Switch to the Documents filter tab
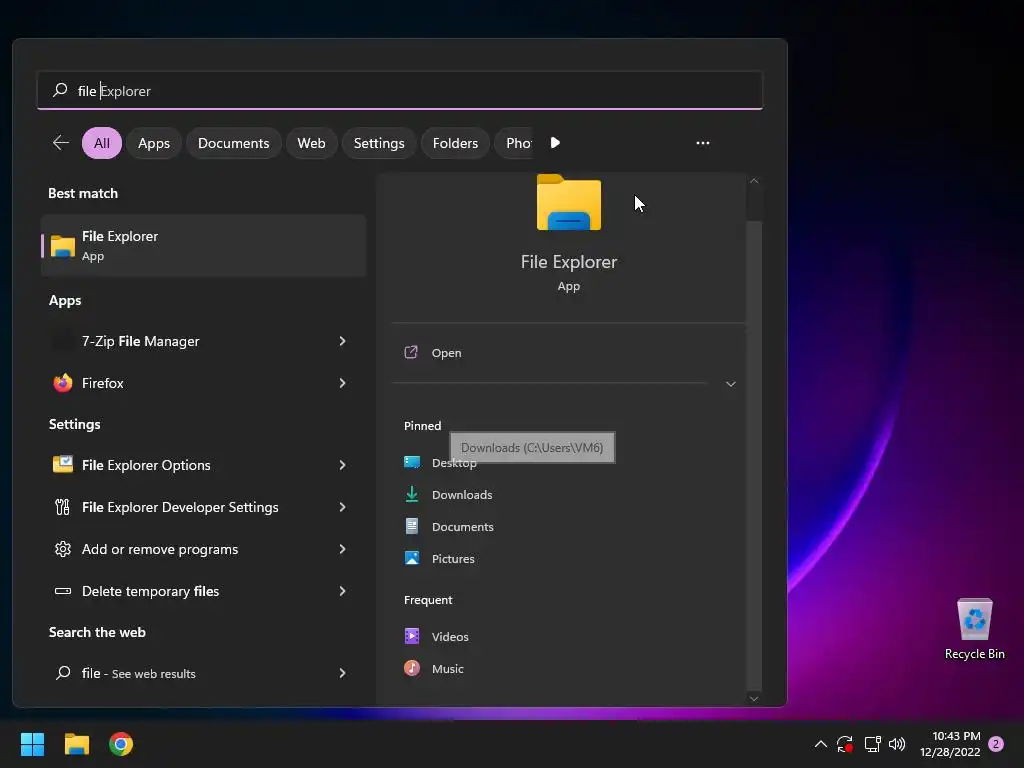Viewport: 1024px width, 768px height. coord(233,143)
